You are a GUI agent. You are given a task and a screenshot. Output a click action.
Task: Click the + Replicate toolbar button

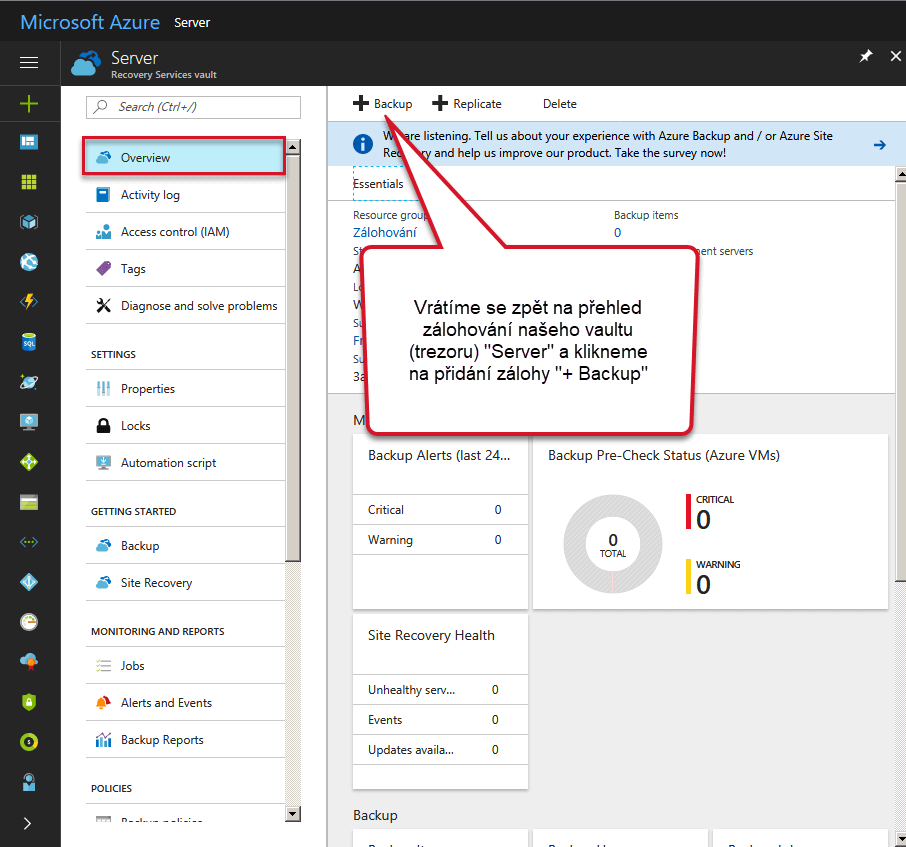(467, 104)
